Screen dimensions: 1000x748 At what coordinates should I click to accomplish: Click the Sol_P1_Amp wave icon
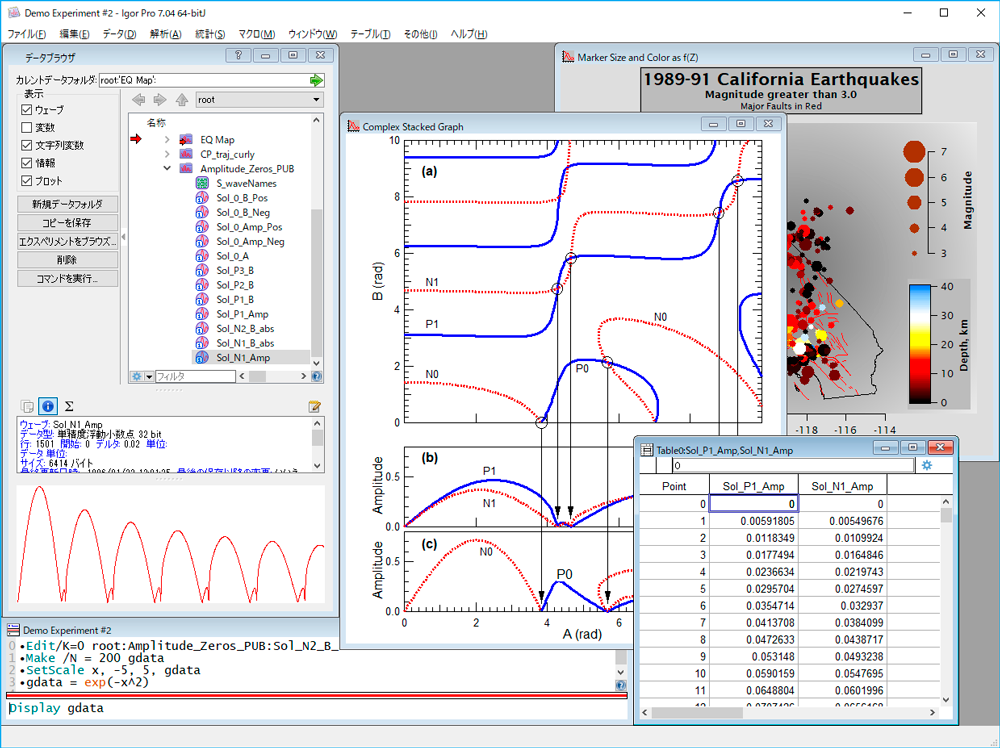pos(202,314)
